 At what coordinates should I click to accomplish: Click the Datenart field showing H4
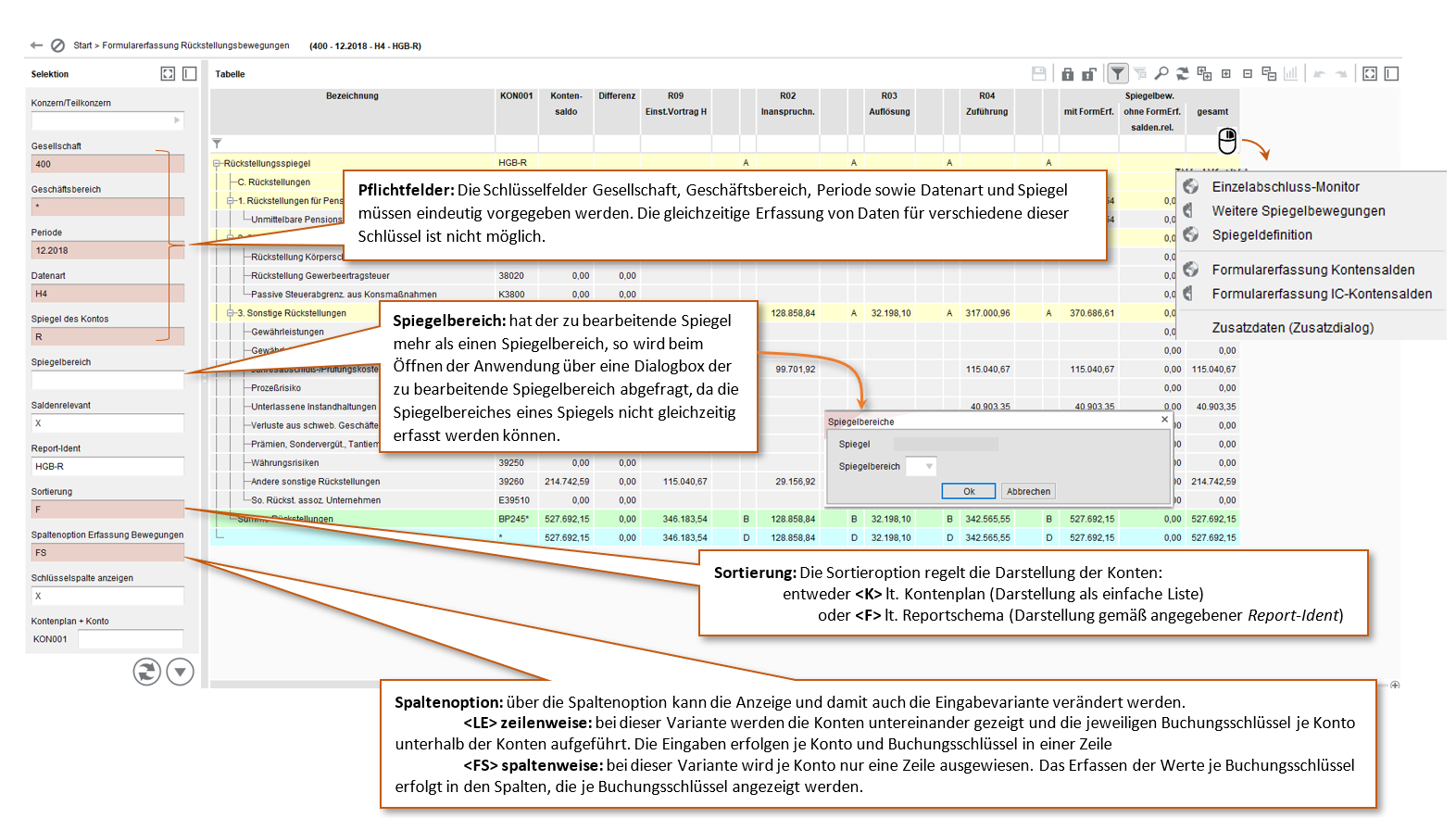(x=107, y=294)
